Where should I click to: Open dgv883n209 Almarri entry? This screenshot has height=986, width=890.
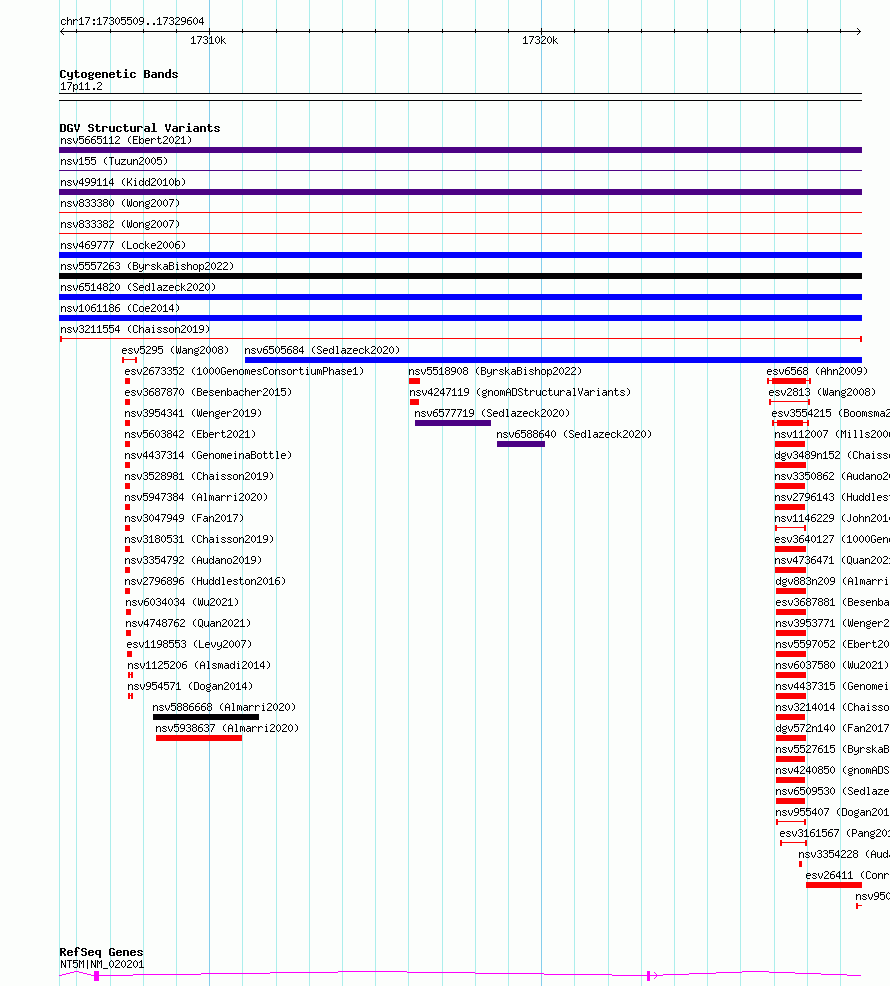[833, 581]
